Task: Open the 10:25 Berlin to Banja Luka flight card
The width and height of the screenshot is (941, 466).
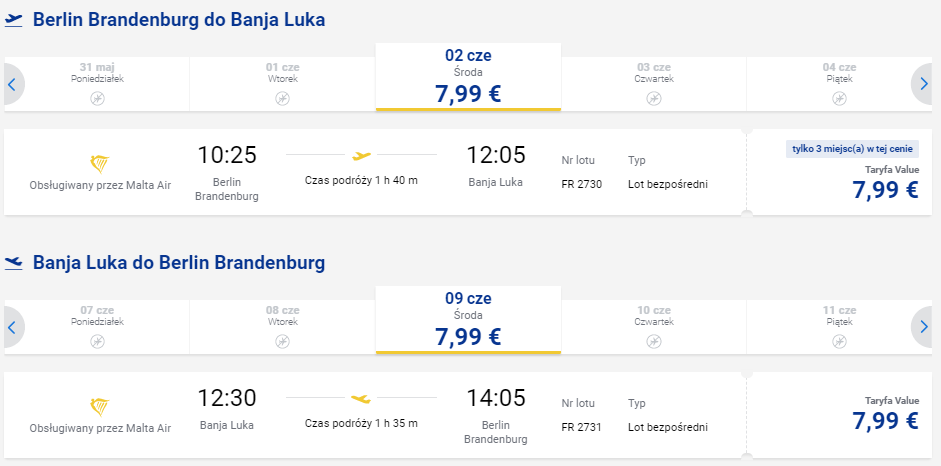Action: coord(375,172)
